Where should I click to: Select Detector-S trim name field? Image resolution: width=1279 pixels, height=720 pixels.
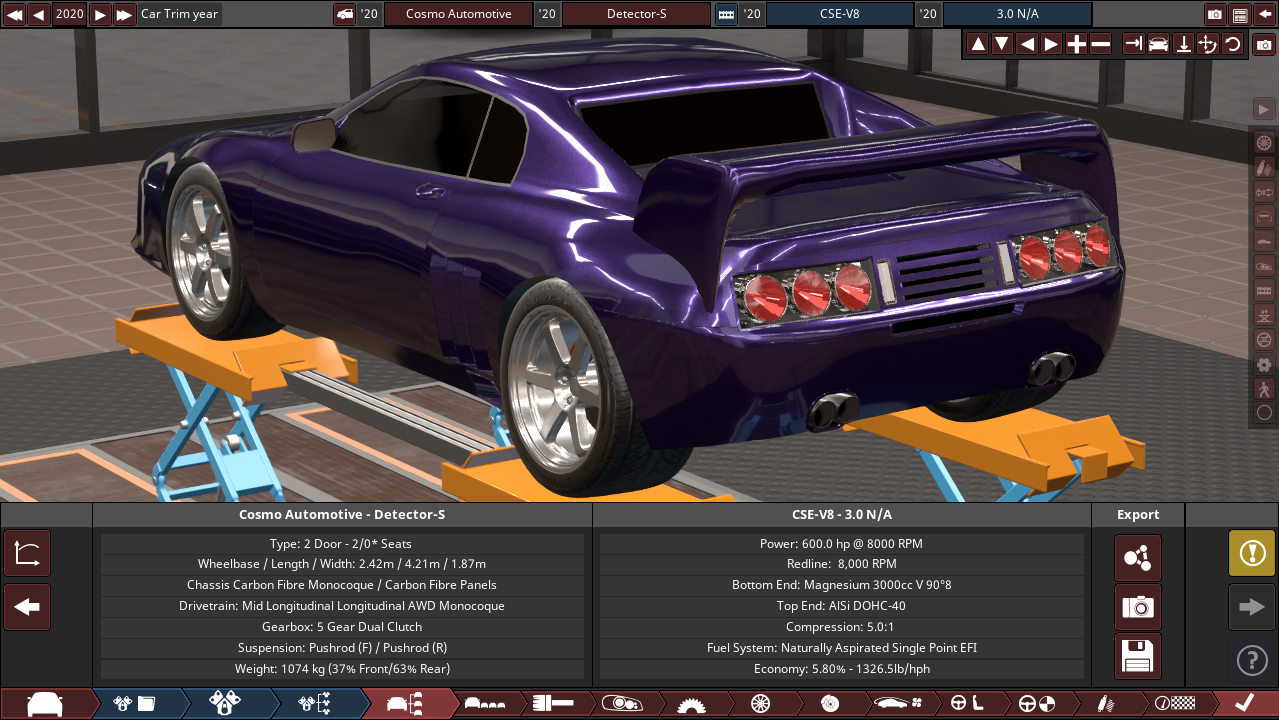(637, 14)
